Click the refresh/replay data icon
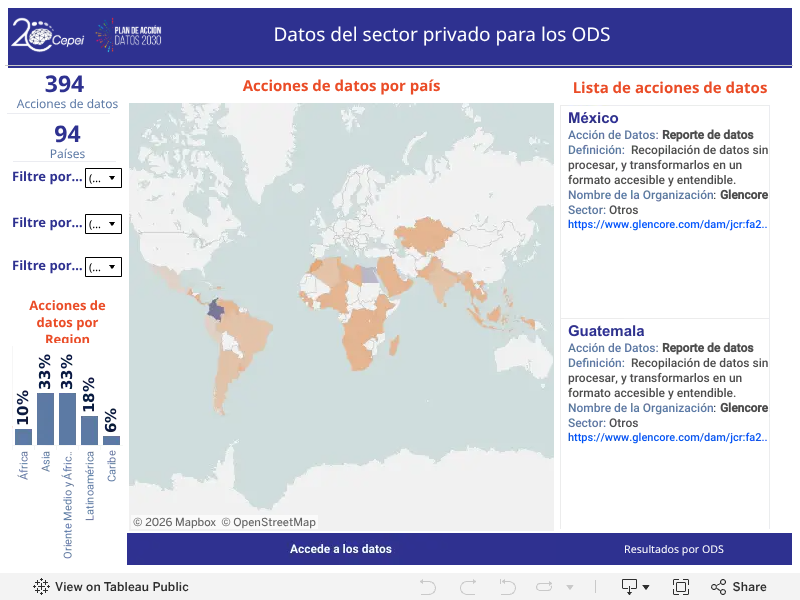Screen dimensions: 800x600 pos(544,587)
